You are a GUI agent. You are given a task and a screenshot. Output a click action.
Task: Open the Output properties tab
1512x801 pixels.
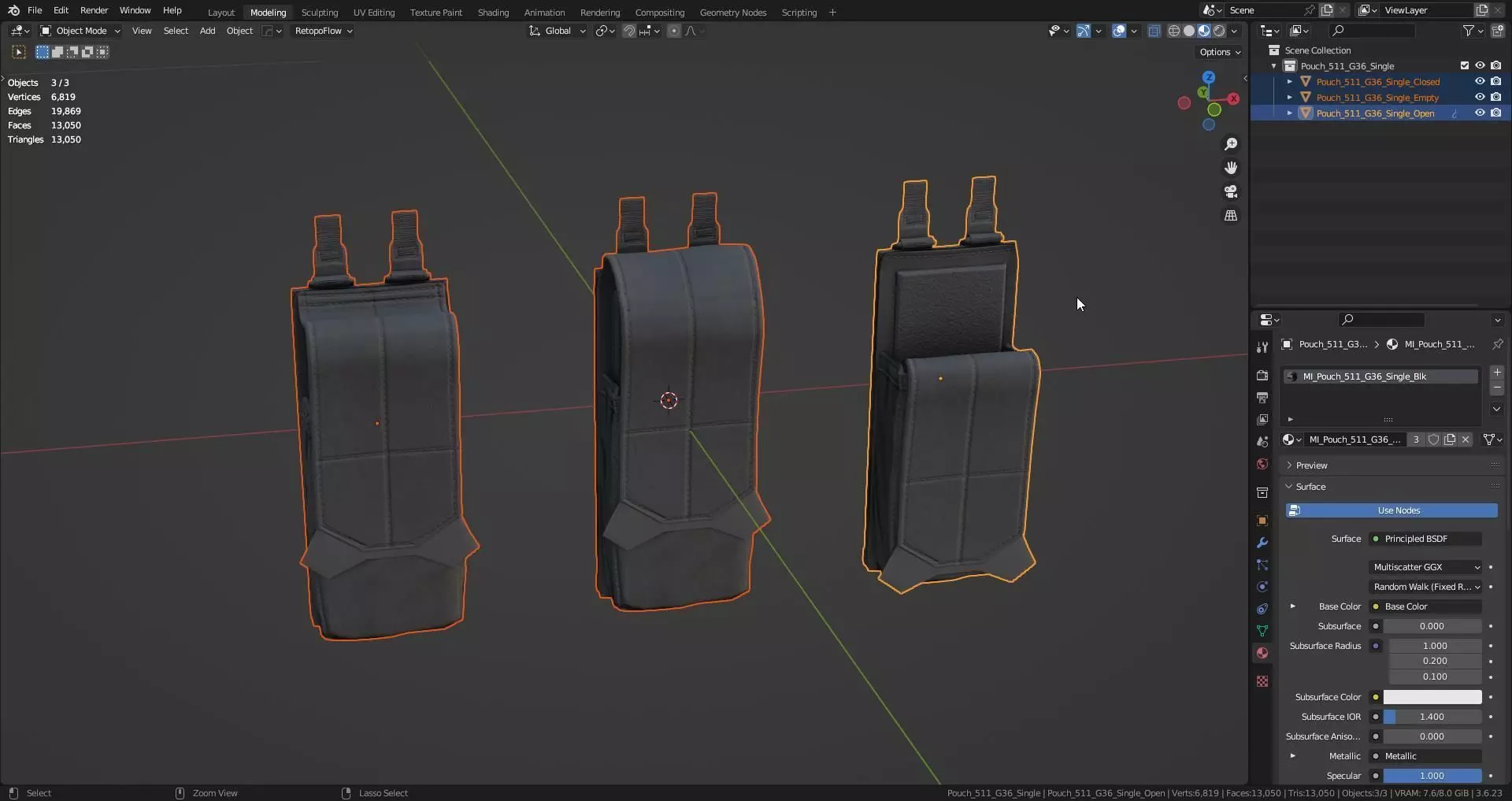[x=1262, y=398]
